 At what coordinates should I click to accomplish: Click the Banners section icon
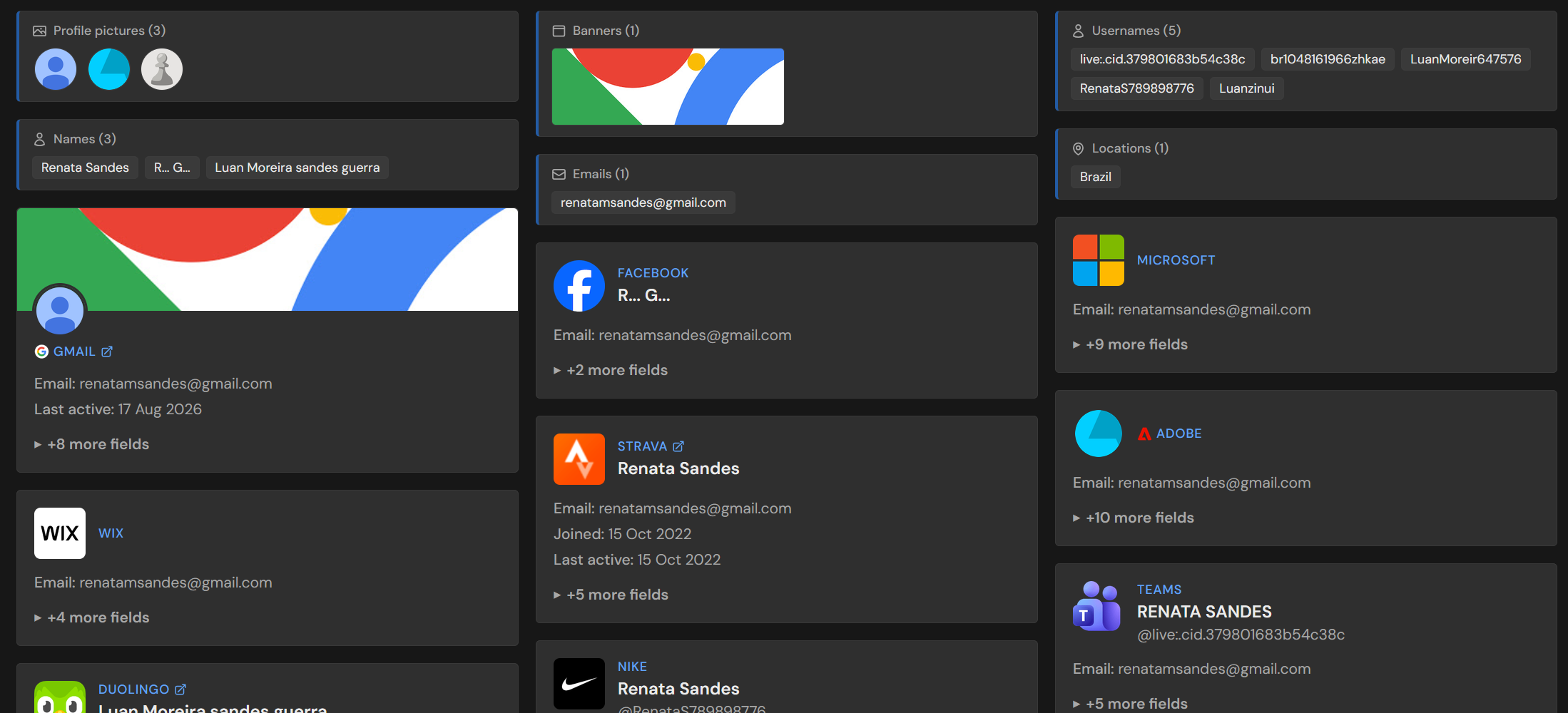[x=559, y=31]
